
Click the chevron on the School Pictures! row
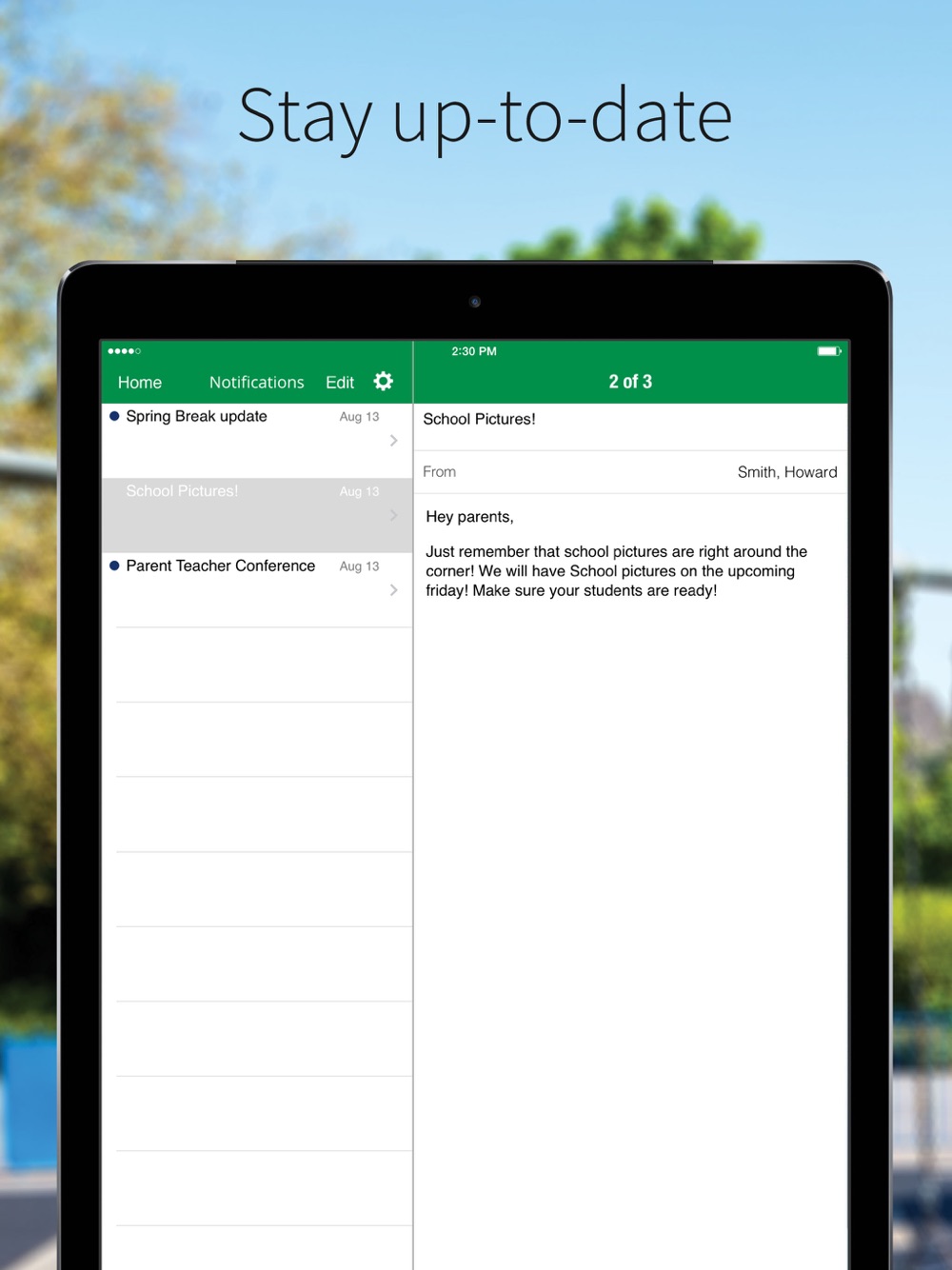(394, 515)
